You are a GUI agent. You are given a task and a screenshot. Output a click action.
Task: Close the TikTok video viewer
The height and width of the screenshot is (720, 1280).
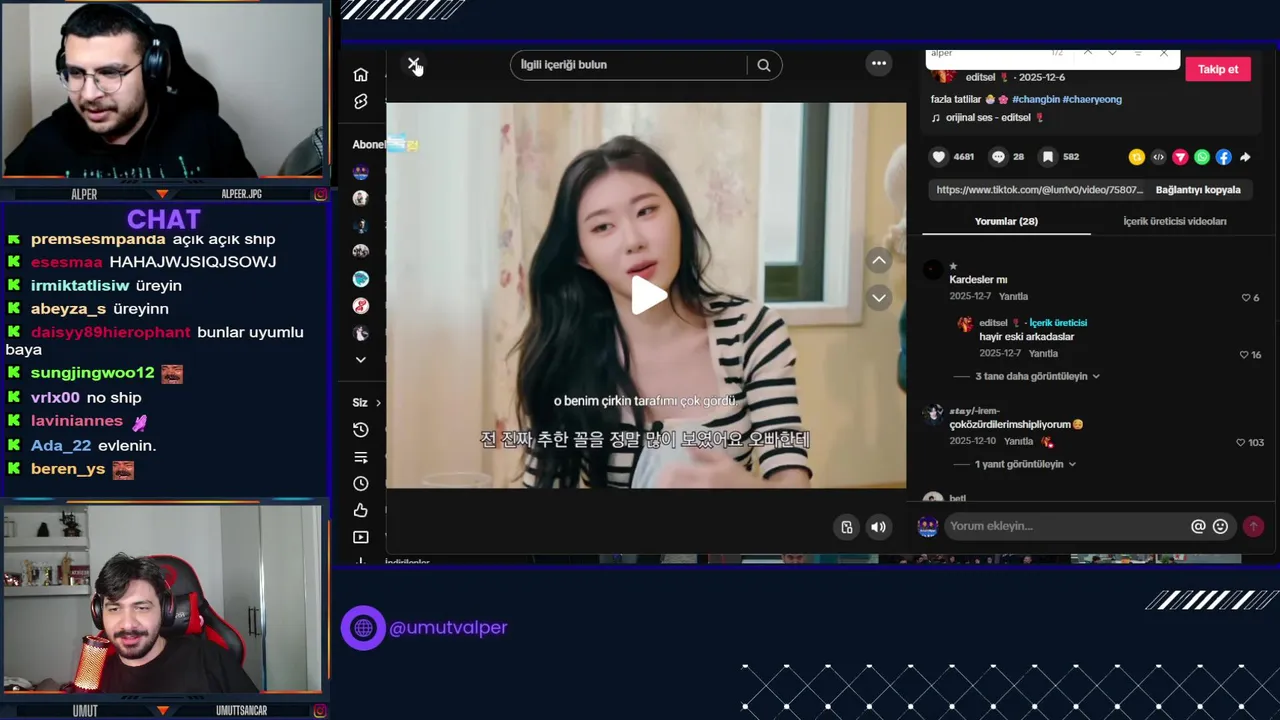pos(413,64)
